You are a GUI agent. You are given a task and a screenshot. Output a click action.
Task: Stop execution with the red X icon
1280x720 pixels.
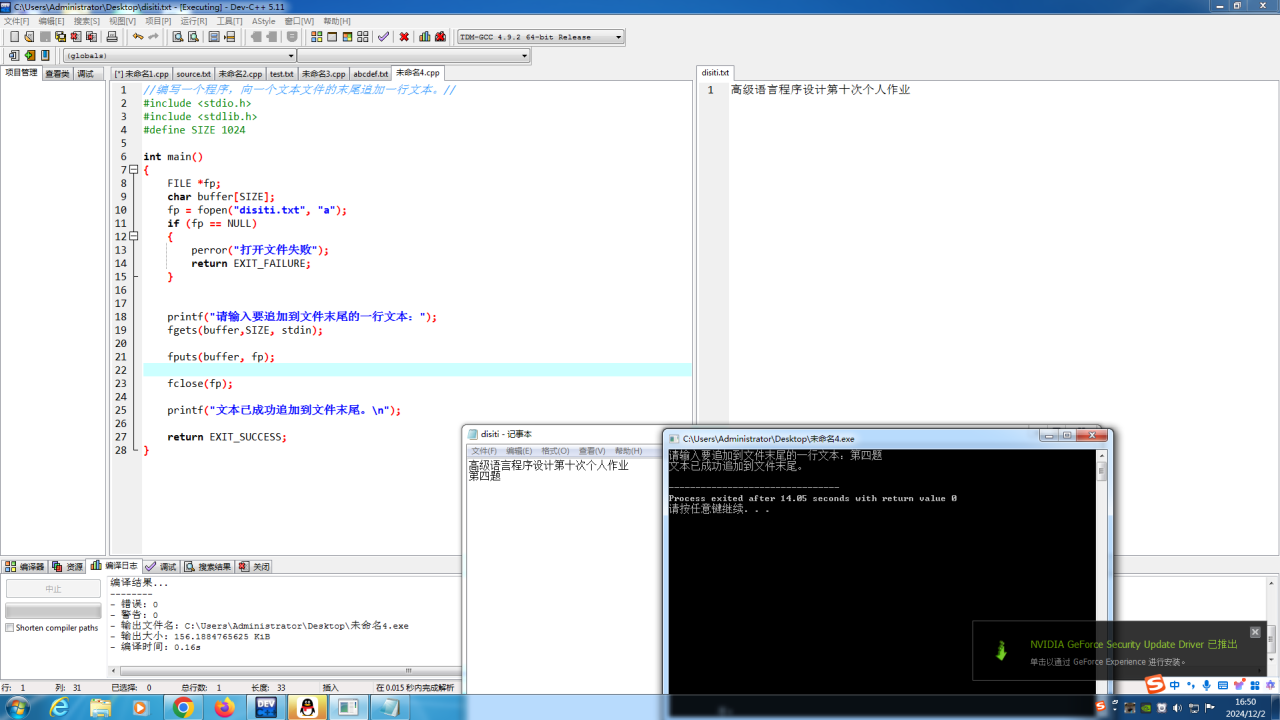click(404, 37)
